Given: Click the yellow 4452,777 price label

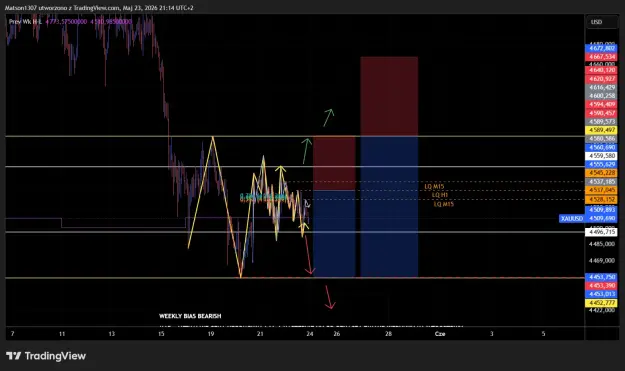Looking at the screenshot, I should click(601, 303).
